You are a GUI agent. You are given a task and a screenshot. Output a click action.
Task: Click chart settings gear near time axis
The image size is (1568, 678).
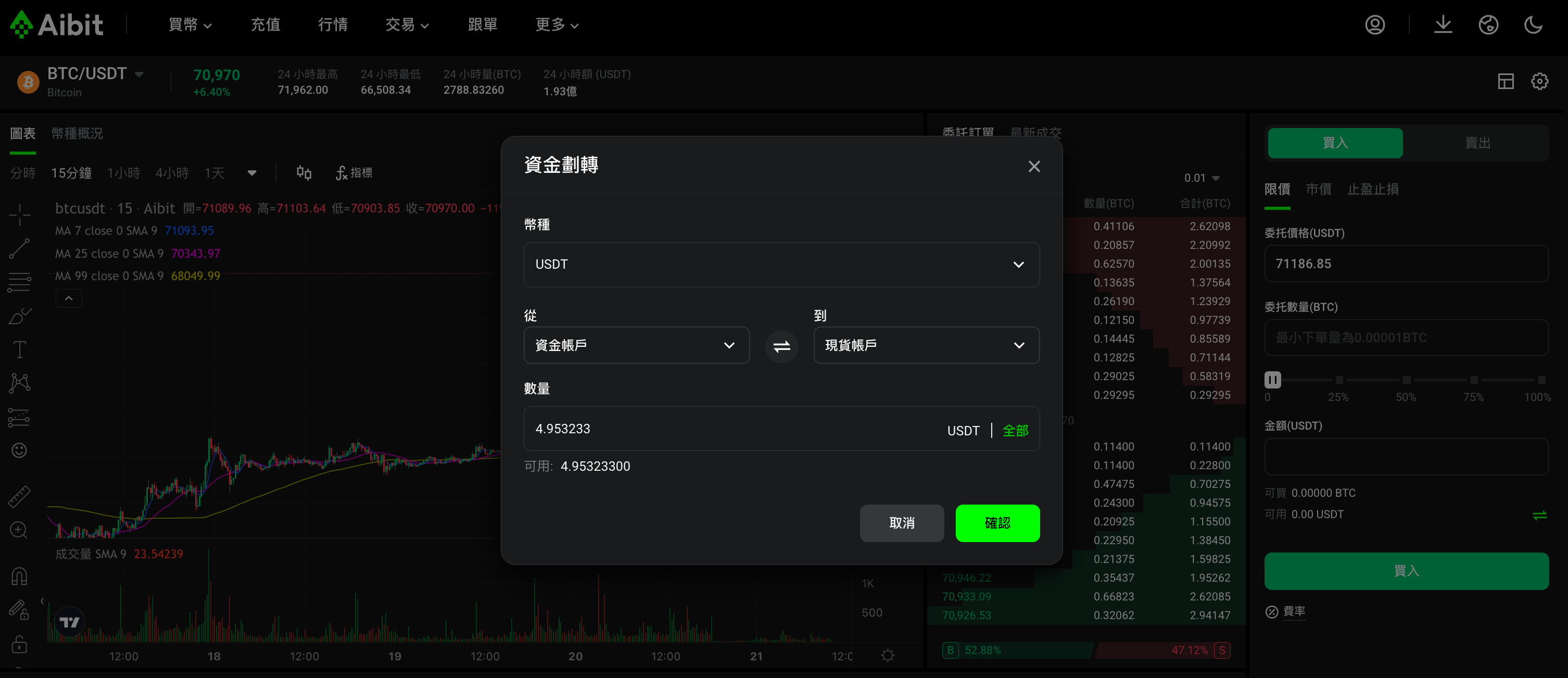(888, 656)
